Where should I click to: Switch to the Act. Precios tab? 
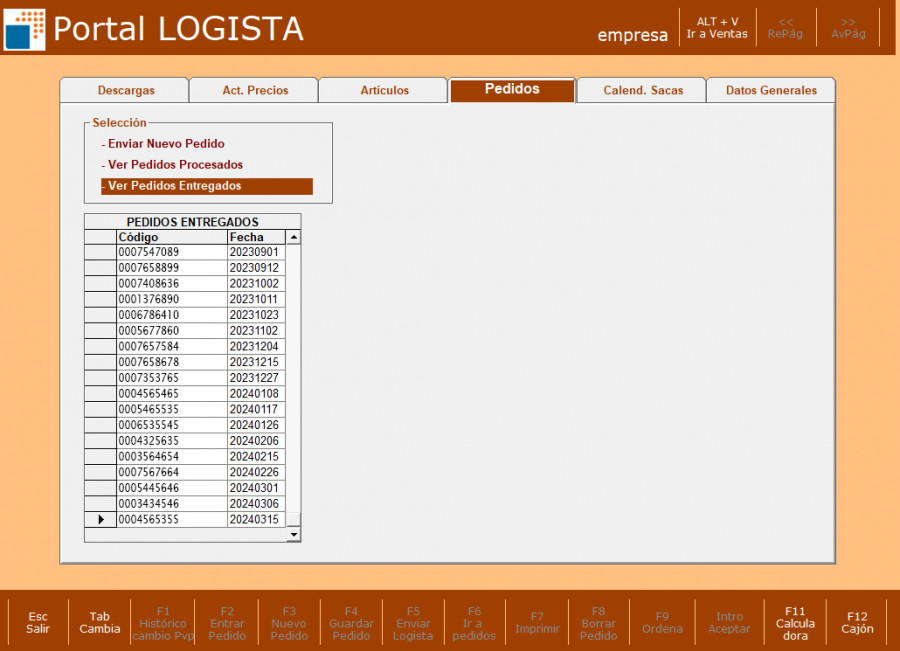254,90
